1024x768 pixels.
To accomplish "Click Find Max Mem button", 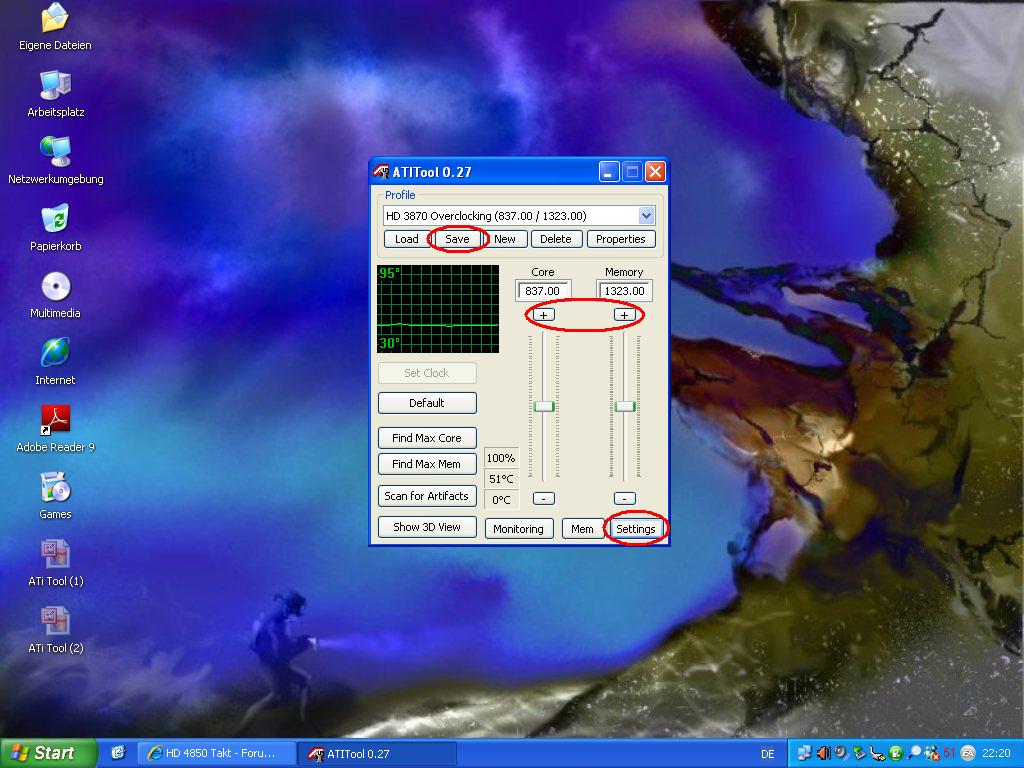I will pyautogui.click(x=427, y=464).
